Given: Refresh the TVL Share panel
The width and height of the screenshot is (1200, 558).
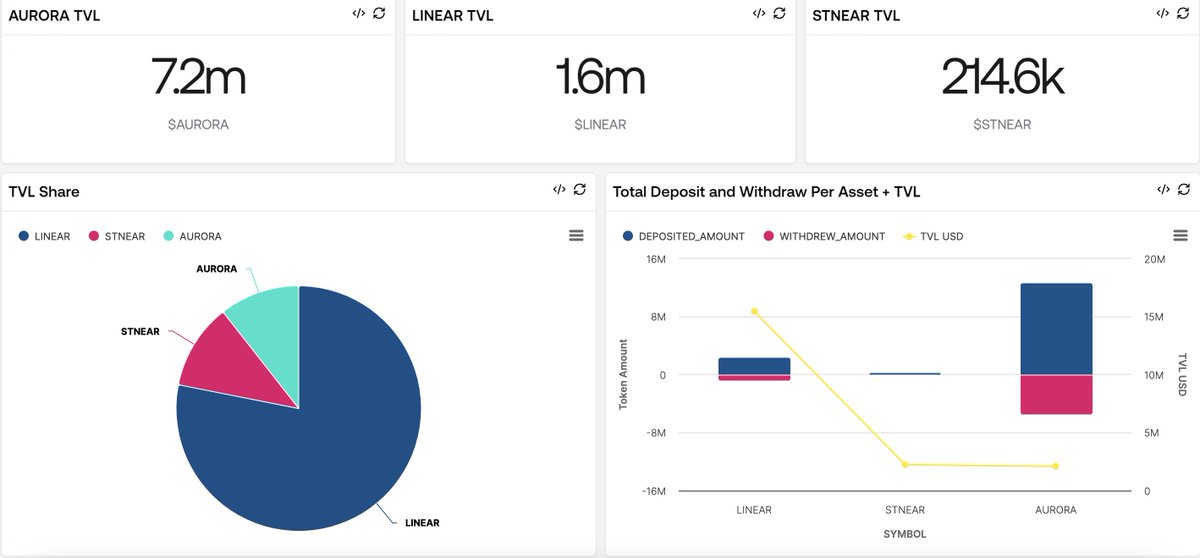Looking at the screenshot, I should coord(580,189).
